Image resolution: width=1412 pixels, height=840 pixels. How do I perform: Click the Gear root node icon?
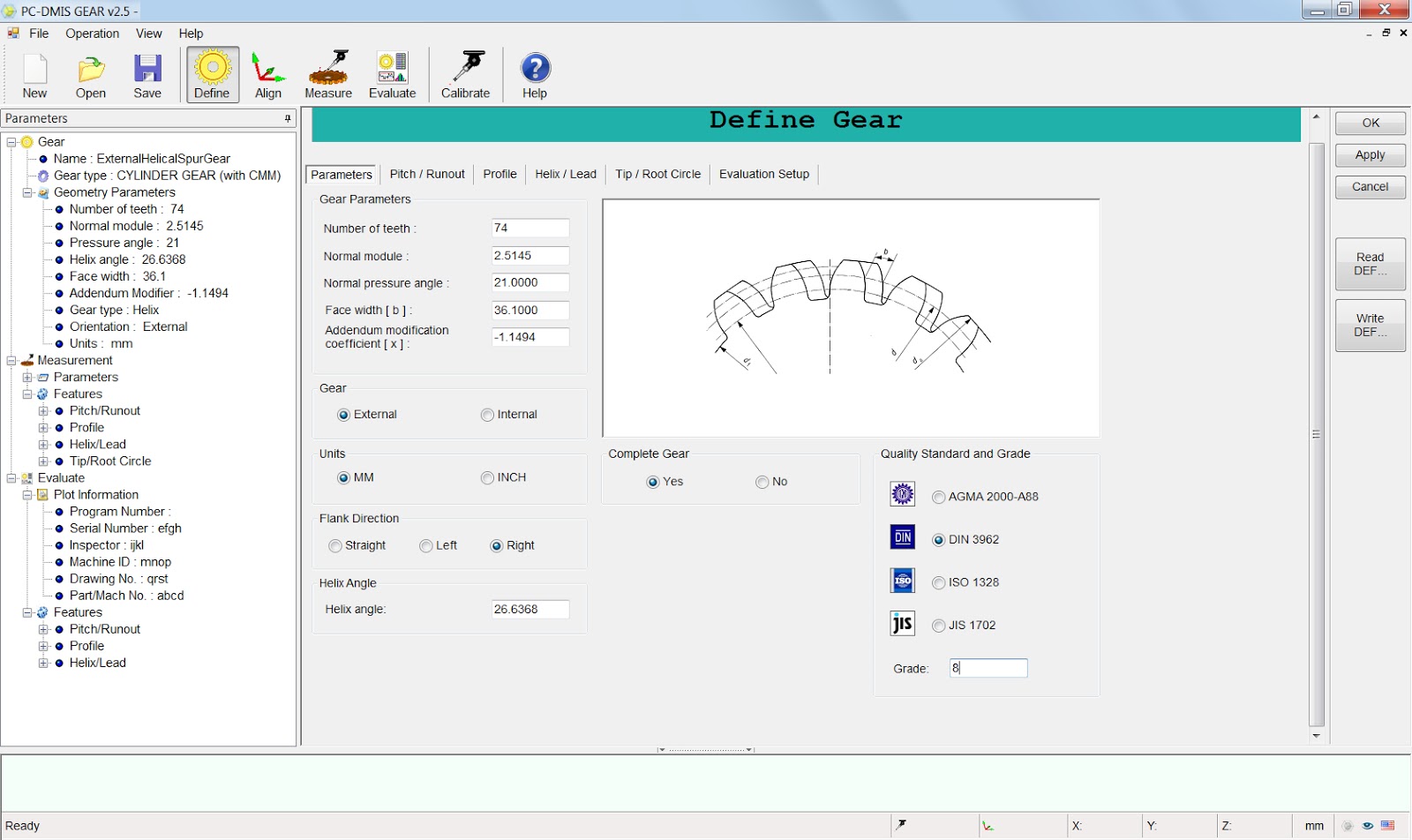point(27,142)
